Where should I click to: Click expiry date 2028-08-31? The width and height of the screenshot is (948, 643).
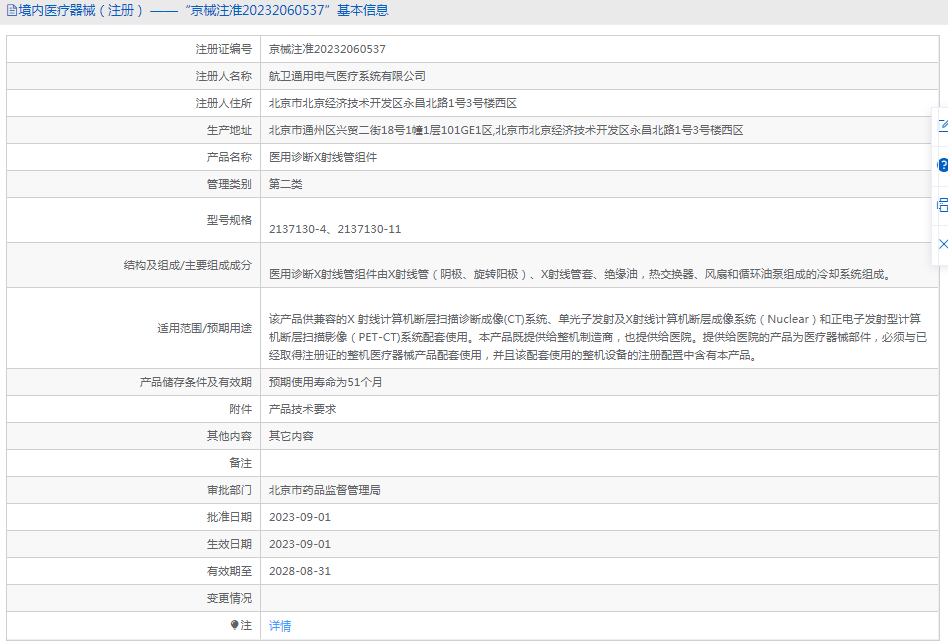300,571
